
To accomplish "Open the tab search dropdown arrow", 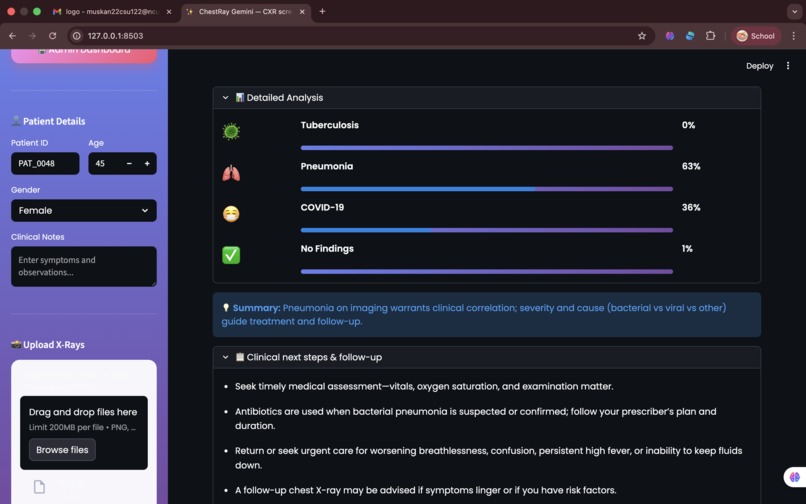I will [794, 11].
